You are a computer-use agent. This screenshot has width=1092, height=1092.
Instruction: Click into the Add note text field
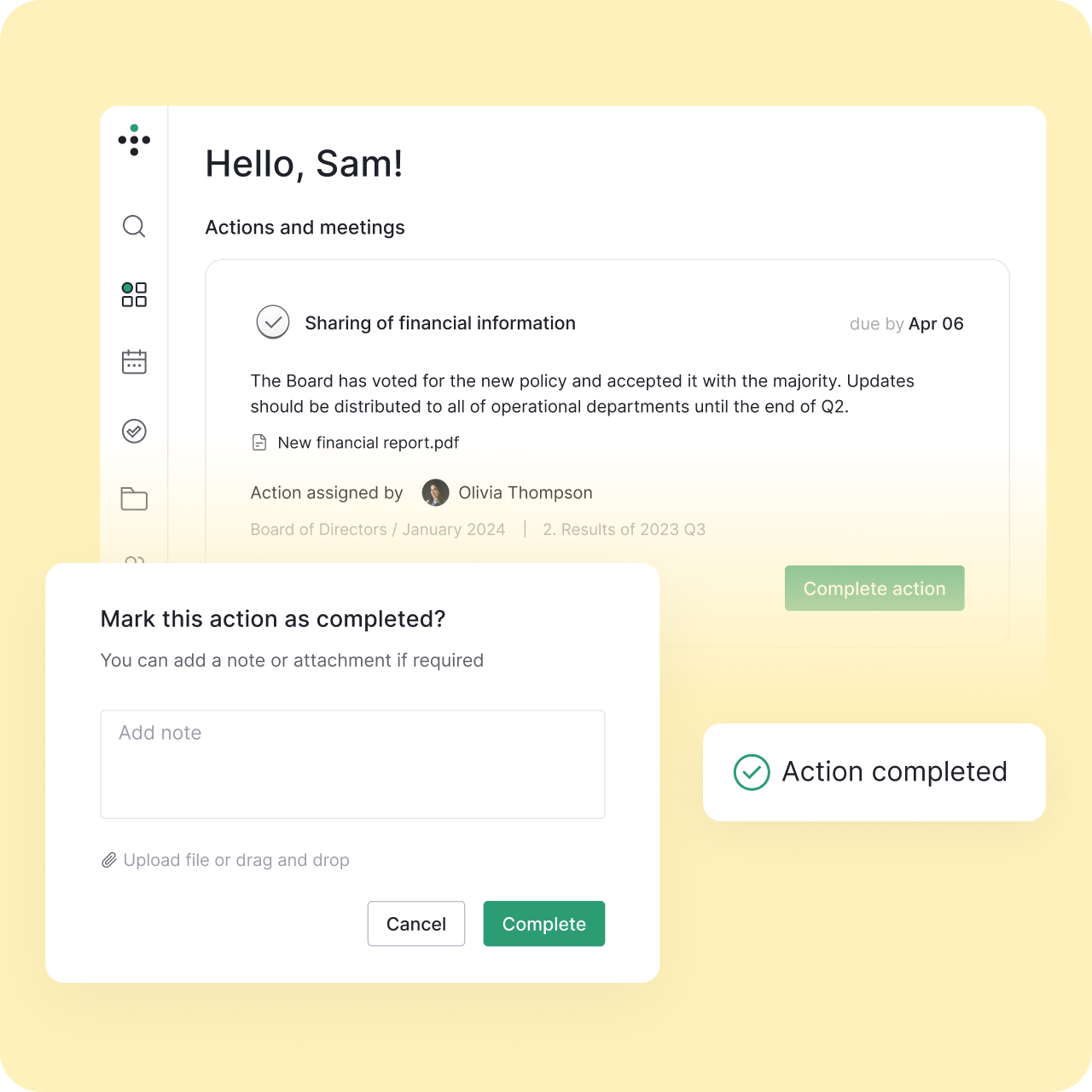(x=352, y=764)
